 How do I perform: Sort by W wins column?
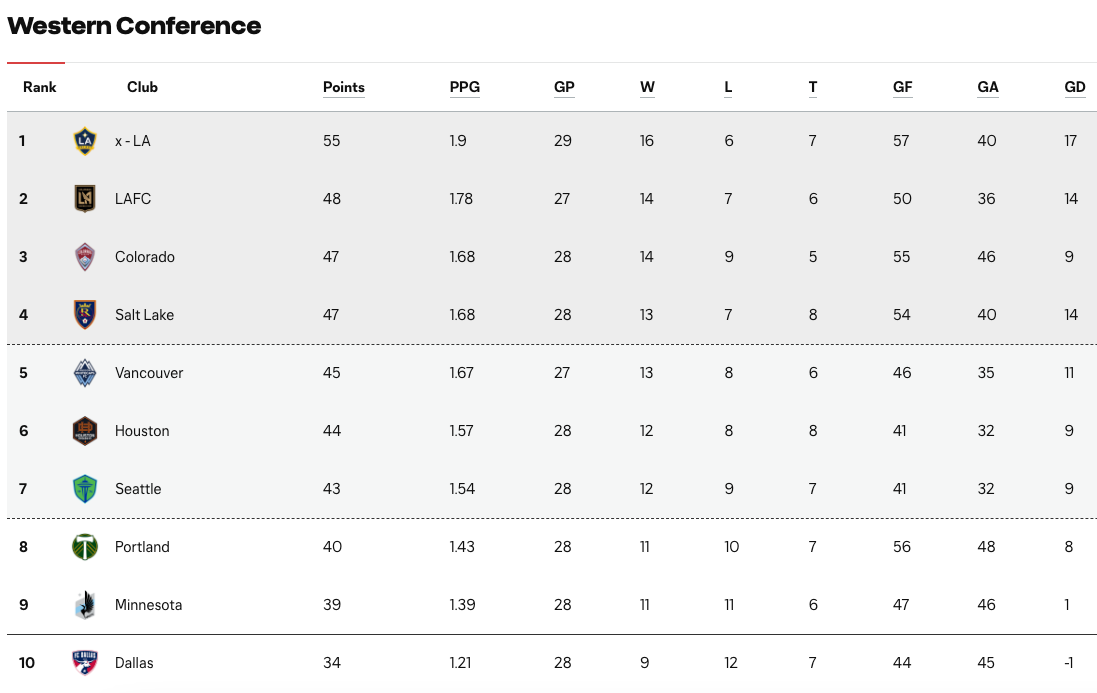click(x=647, y=87)
